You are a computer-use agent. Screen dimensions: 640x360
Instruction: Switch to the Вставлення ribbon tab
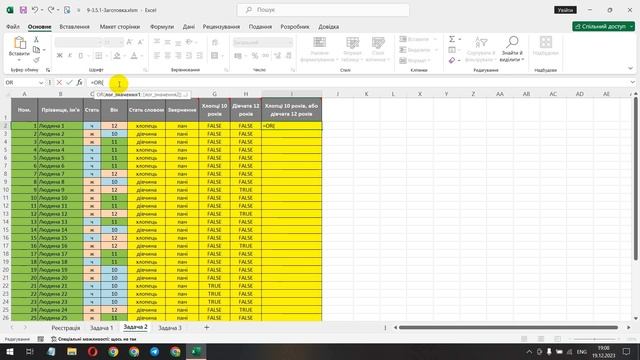74,27
